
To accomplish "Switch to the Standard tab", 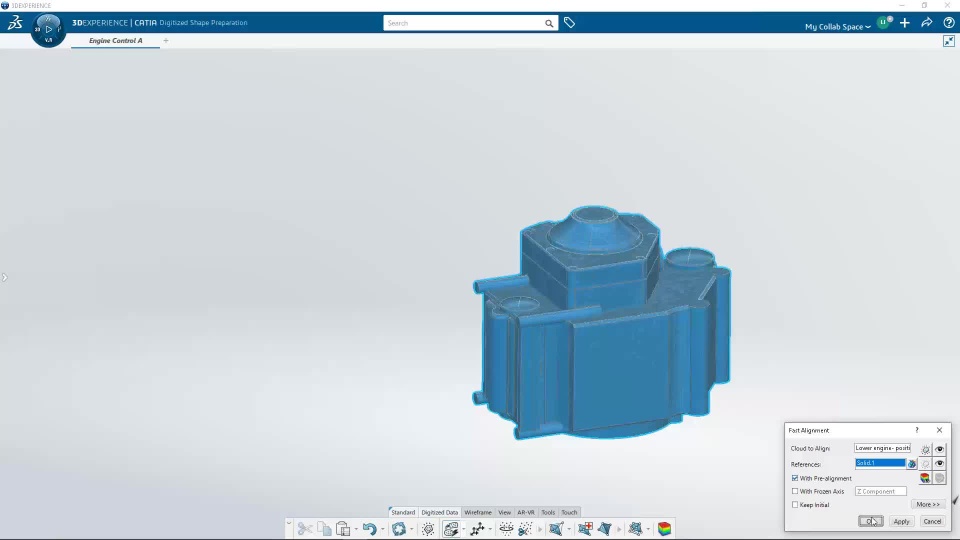I will pyautogui.click(x=403, y=512).
